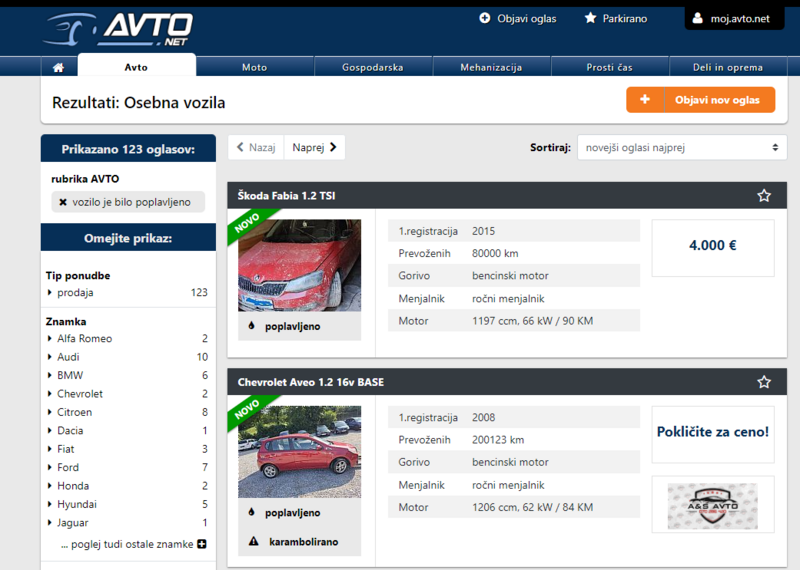Go to next page with Naprej
Viewport: 800px width, 570px height.
tap(315, 147)
